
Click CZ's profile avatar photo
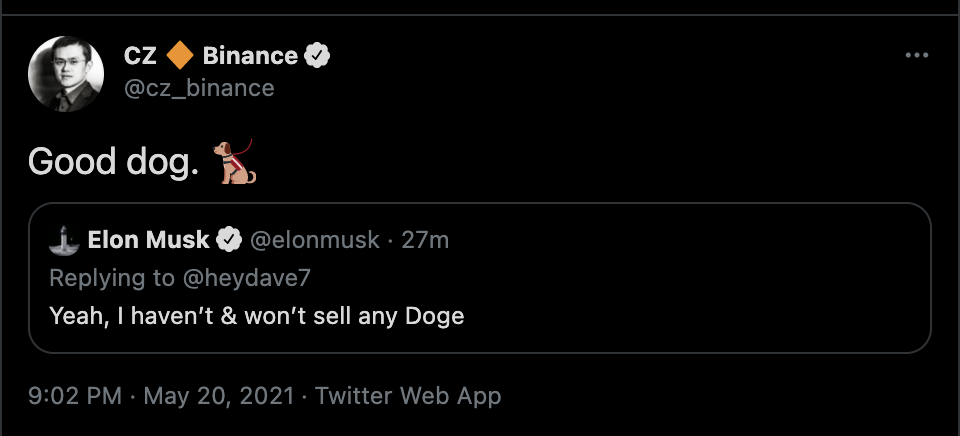tap(66, 73)
